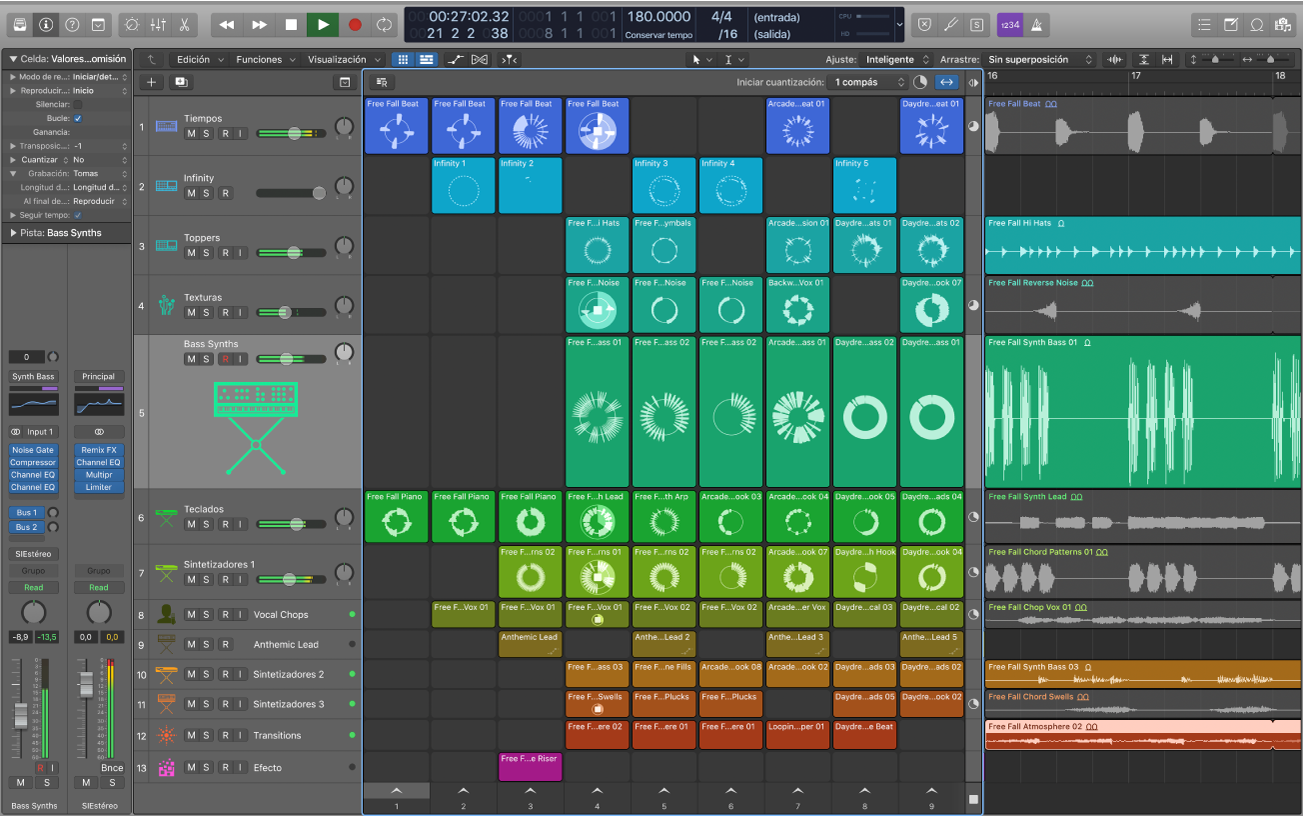Mute the Infinity track
The width and height of the screenshot is (1303, 817).
[x=191, y=193]
